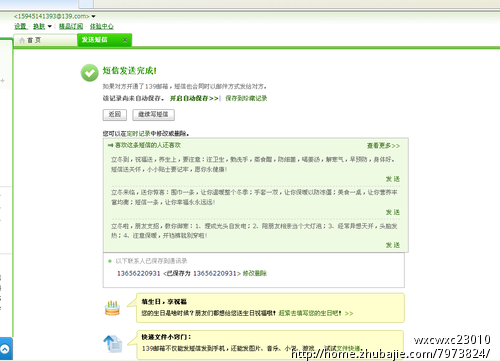Click the saved contact number 13656220931

(x=138, y=273)
